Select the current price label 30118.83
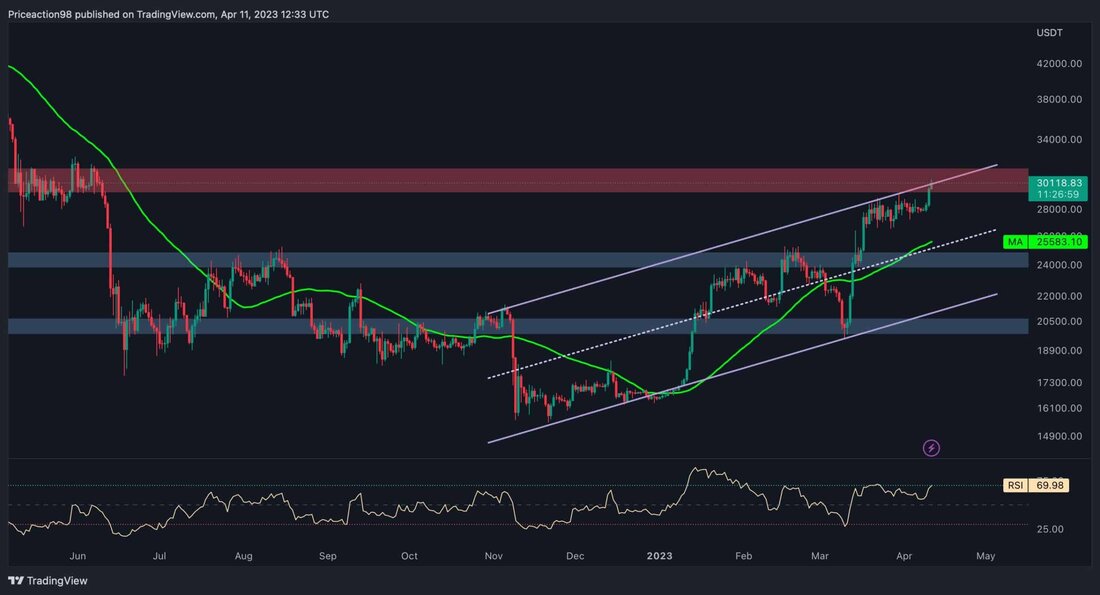1100x595 pixels. pyautogui.click(x=1059, y=182)
